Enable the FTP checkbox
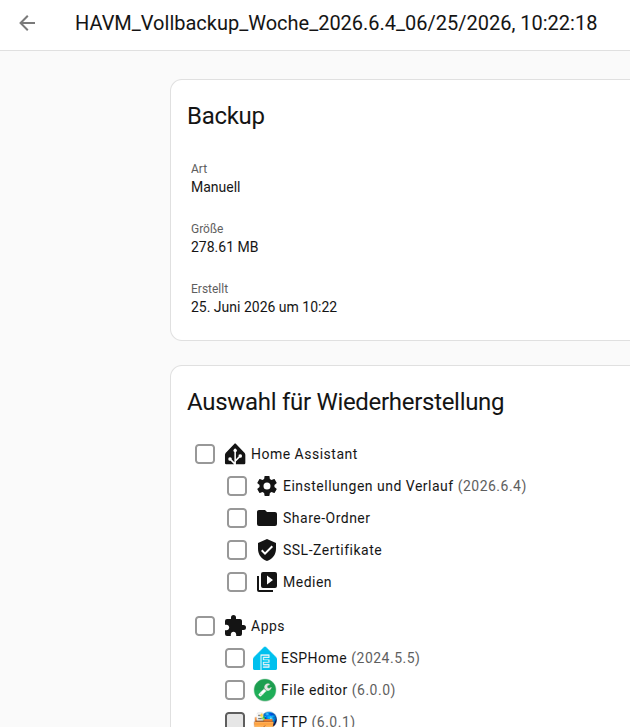Image resolution: width=630 pixels, height=727 pixels. pos(235,720)
